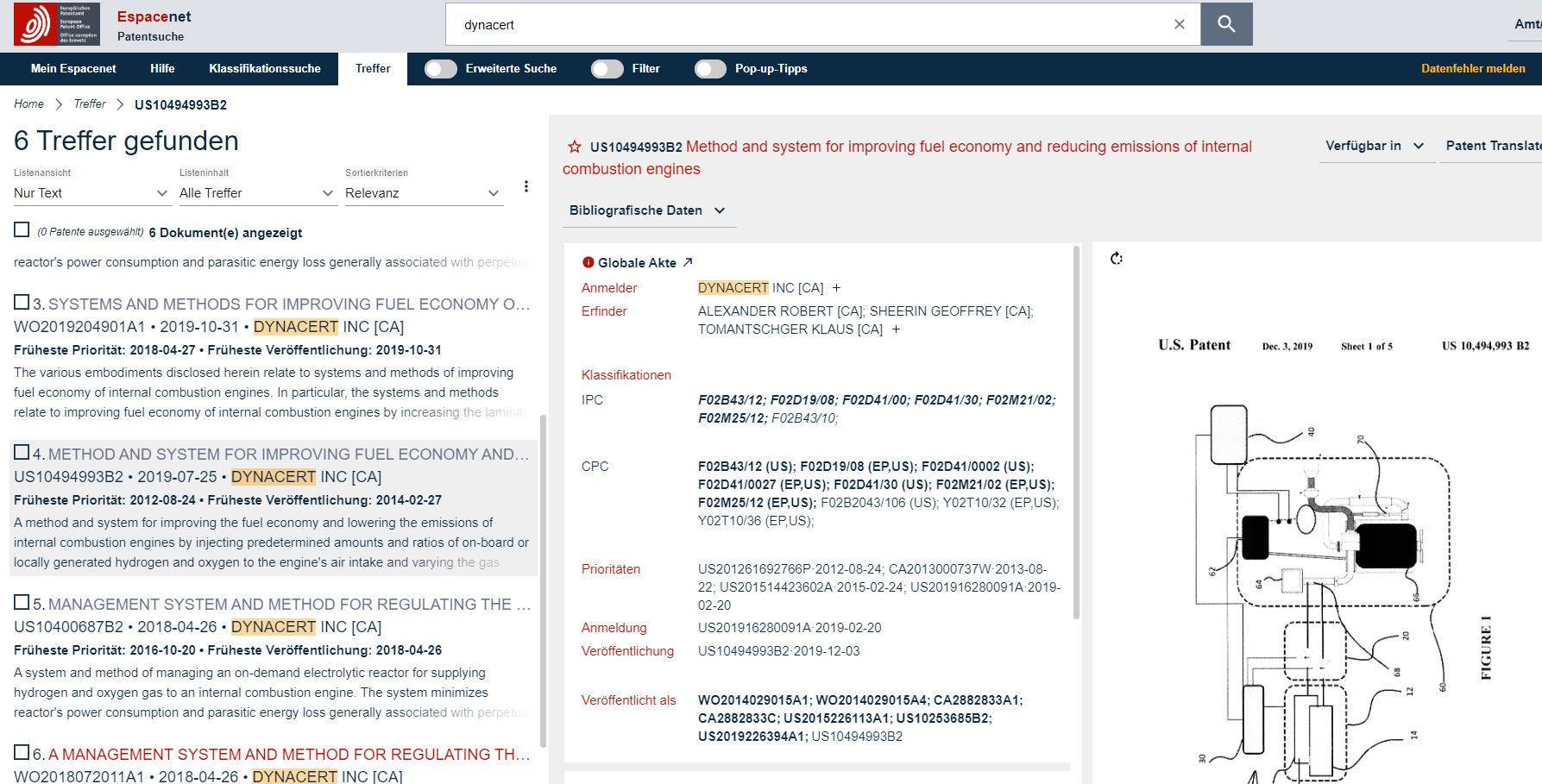Open Hilfe menu
Screen dimensions: 1542x784
point(162,69)
